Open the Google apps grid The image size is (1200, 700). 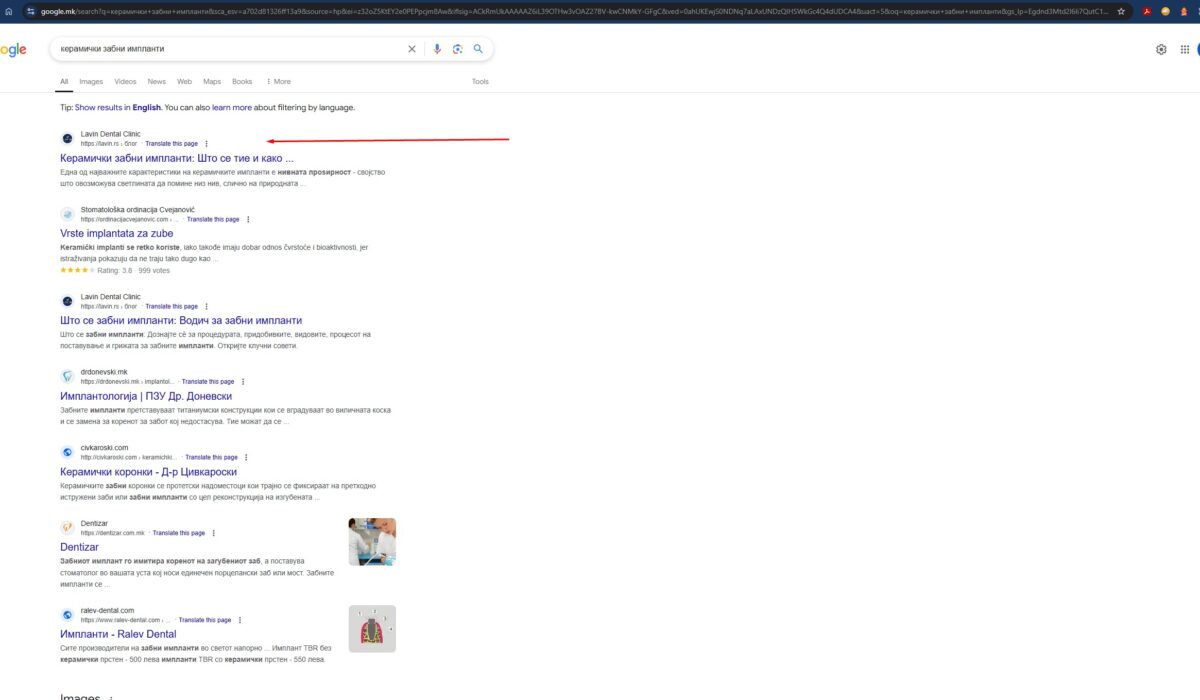coord(1185,49)
